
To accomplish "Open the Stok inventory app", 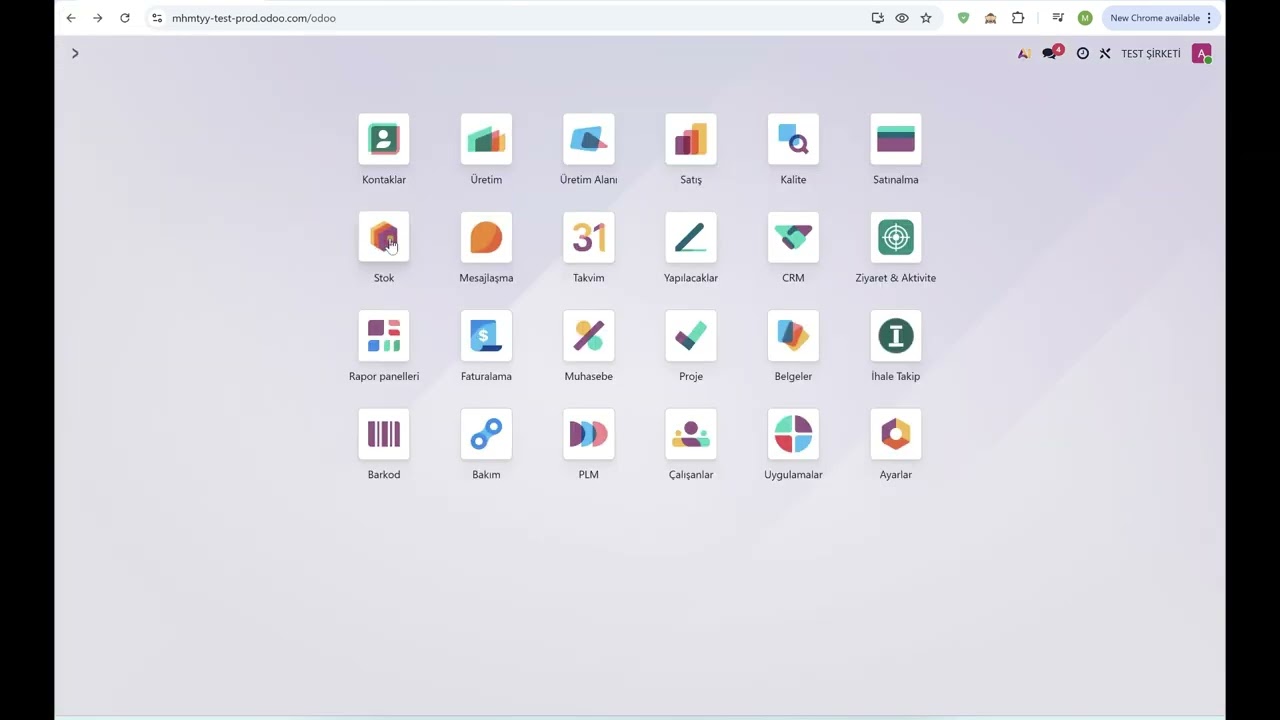I will pyautogui.click(x=384, y=237).
